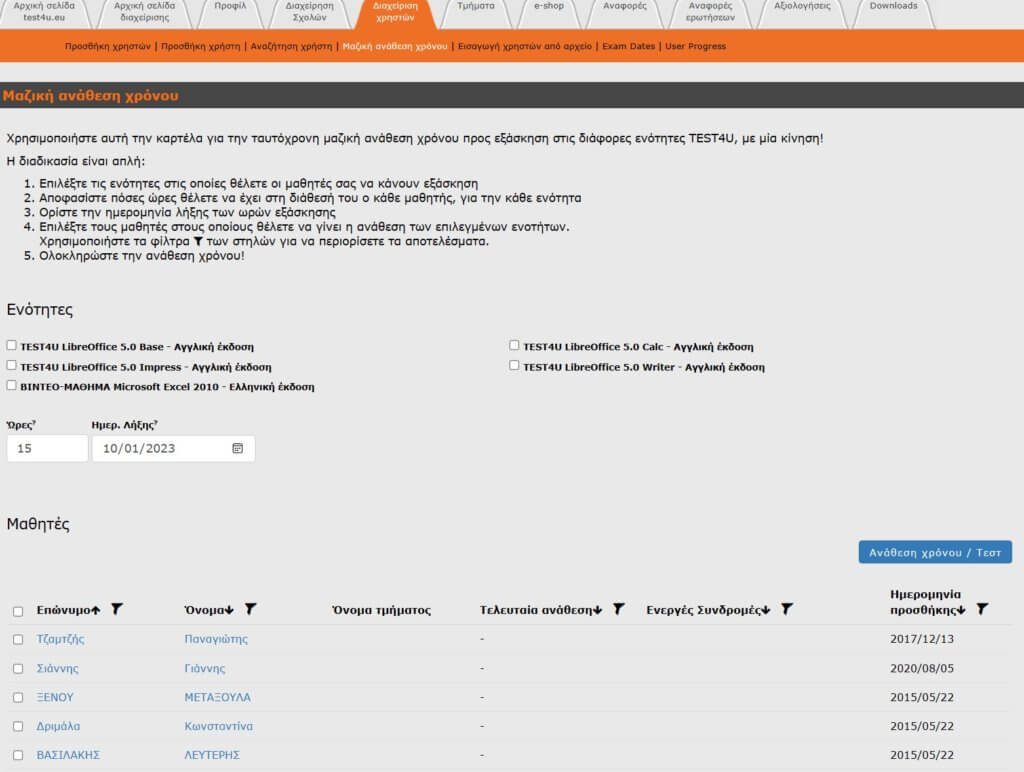Open filter for Ενεργές Συνδρομές column
Screen dimensions: 1024x772
(787, 608)
